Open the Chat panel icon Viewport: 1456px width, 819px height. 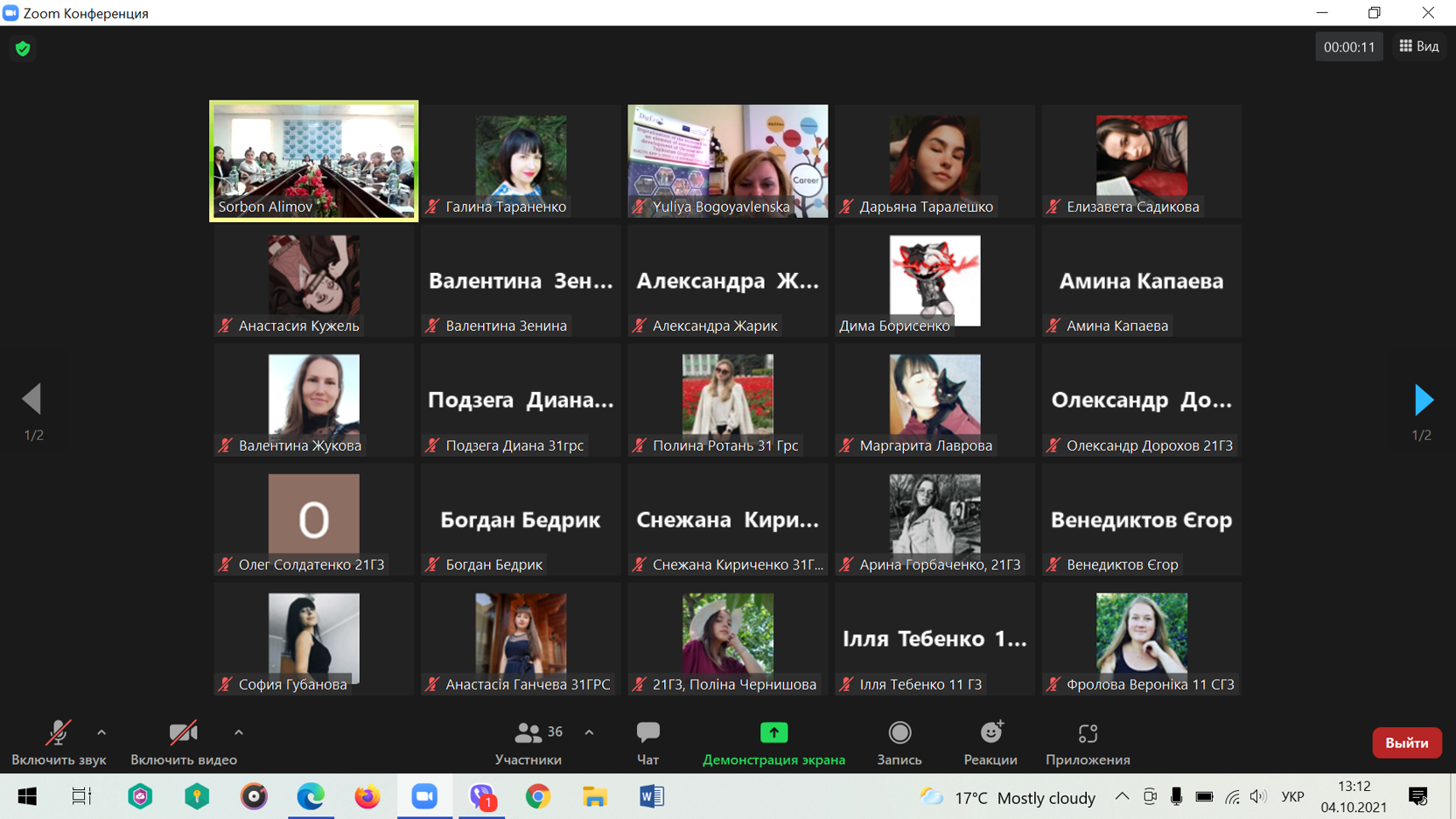tap(647, 733)
